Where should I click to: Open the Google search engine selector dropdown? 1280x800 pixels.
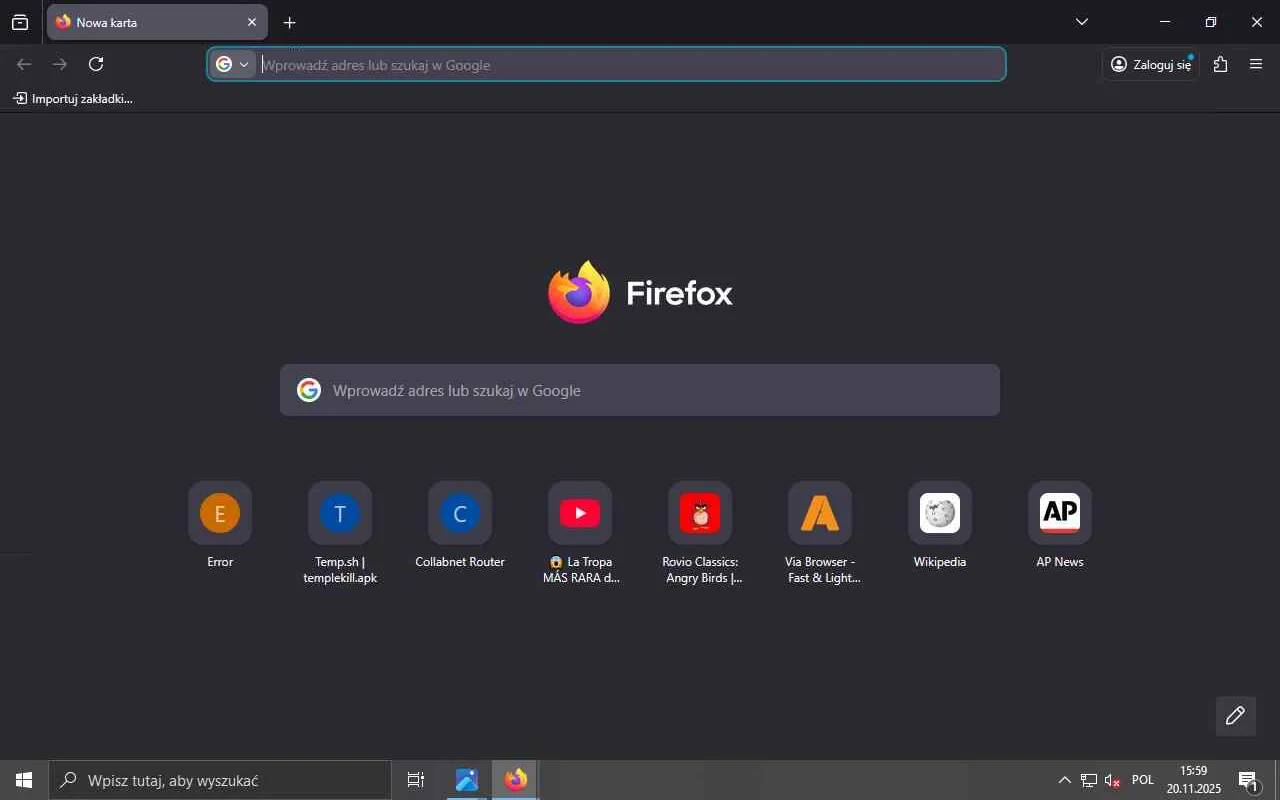click(x=232, y=64)
